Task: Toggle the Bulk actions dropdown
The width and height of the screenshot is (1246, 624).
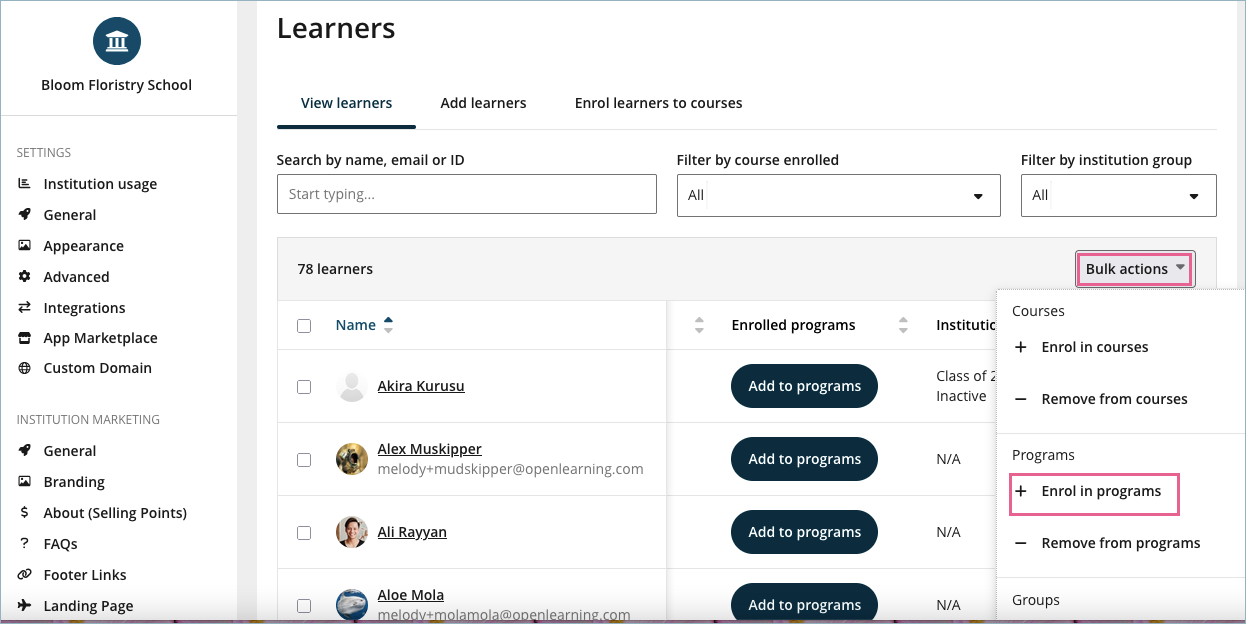Action: [x=1135, y=269]
